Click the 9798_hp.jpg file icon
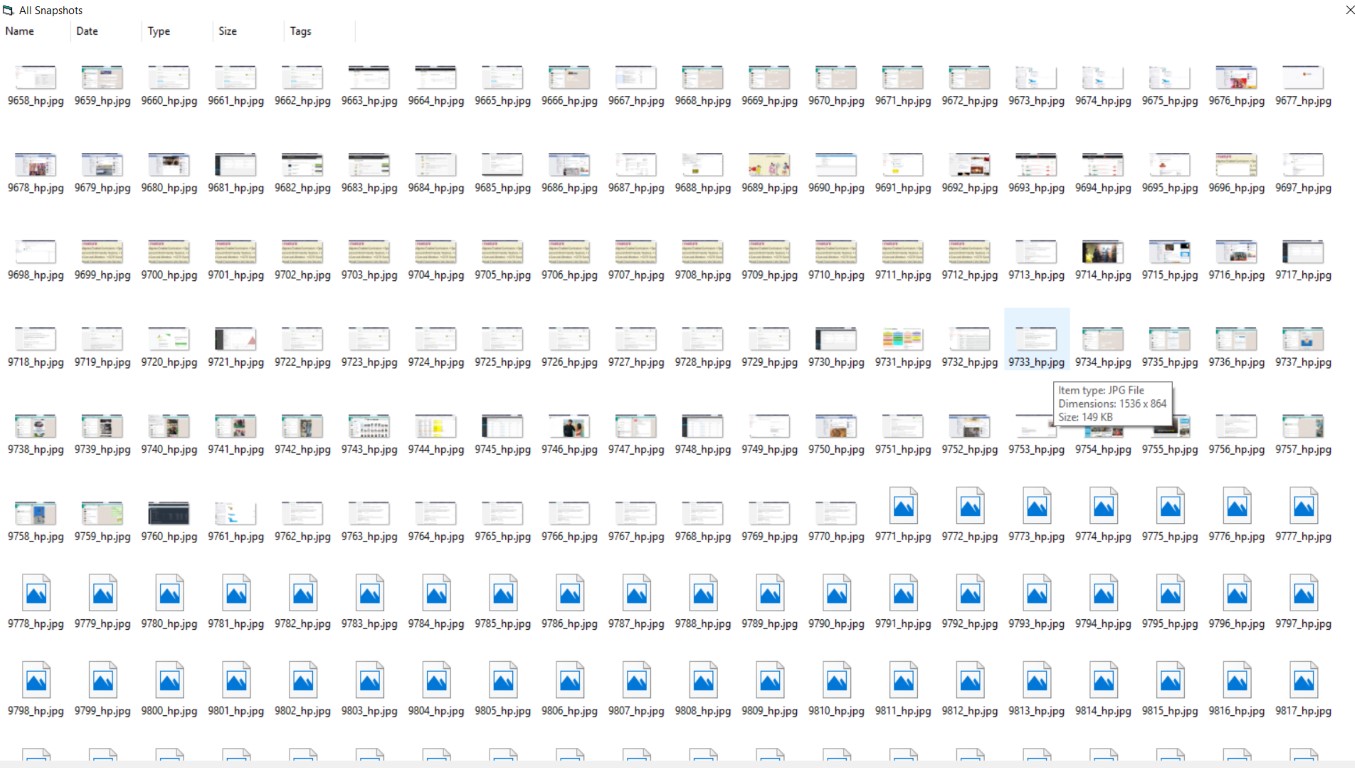The image size is (1355, 768). click(x=36, y=681)
